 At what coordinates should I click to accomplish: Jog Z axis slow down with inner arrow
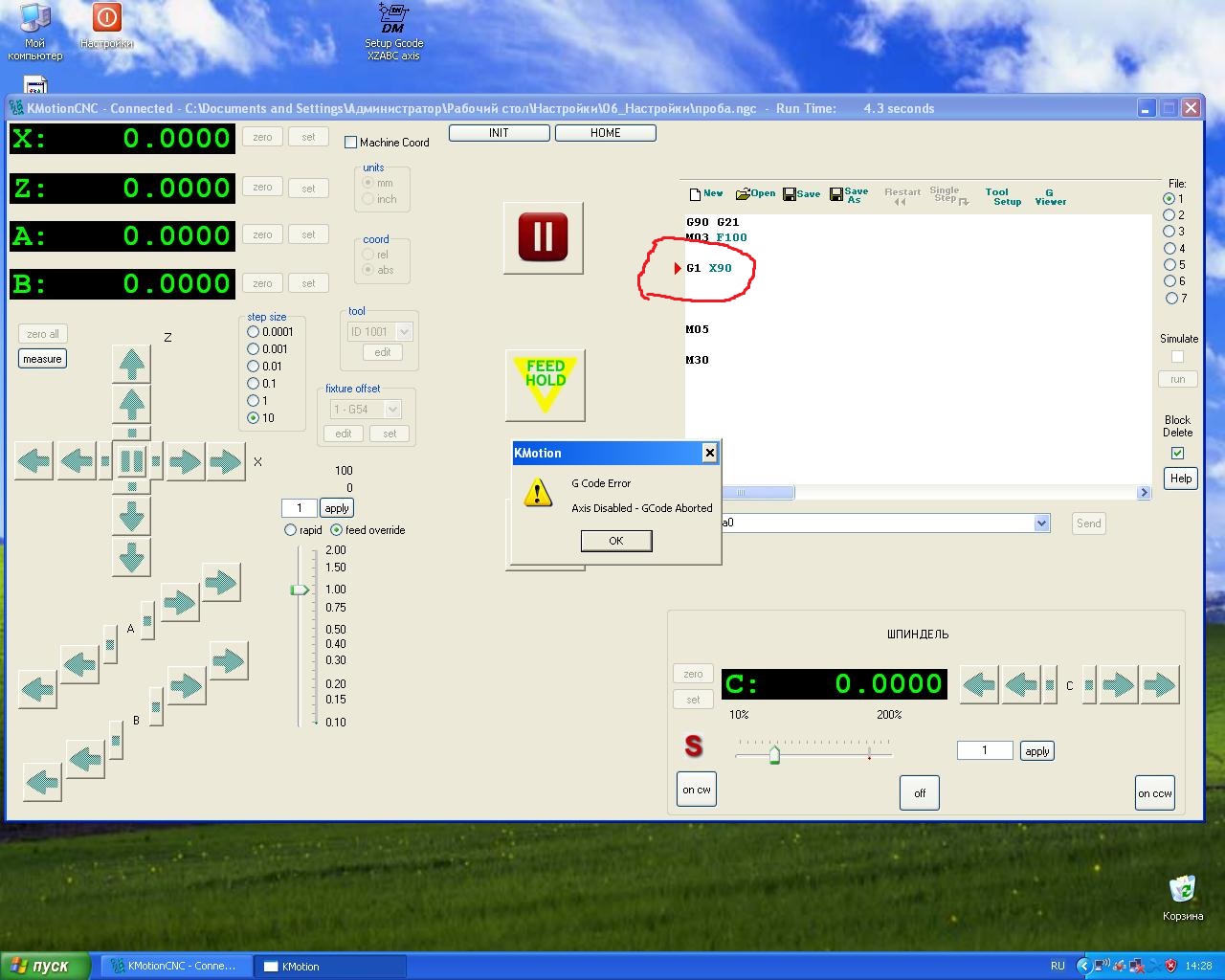click(x=131, y=516)
